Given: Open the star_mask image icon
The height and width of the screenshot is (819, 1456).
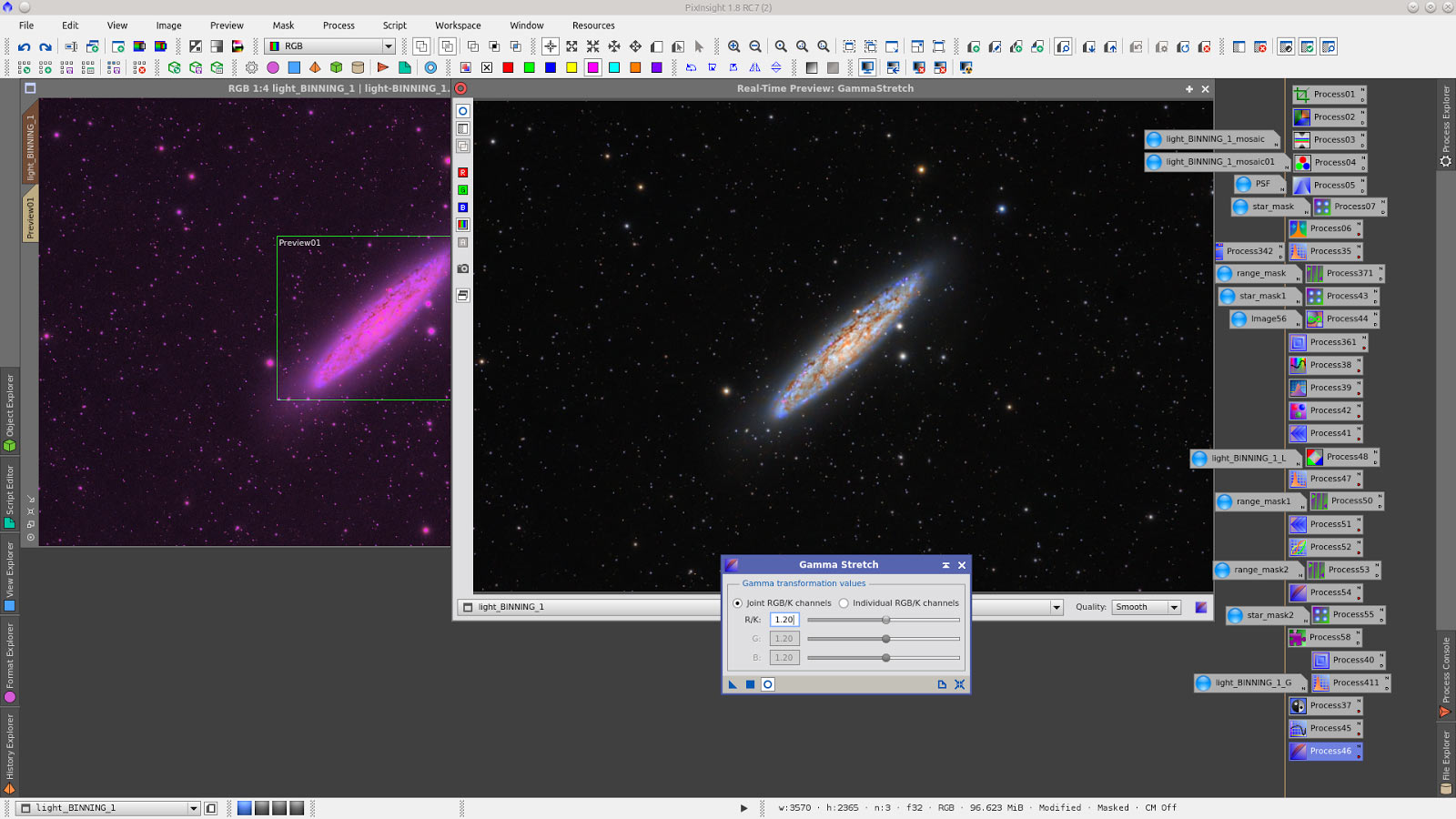Looking at the screenshot, I should pyautogui.click(x=1262, y=207).
